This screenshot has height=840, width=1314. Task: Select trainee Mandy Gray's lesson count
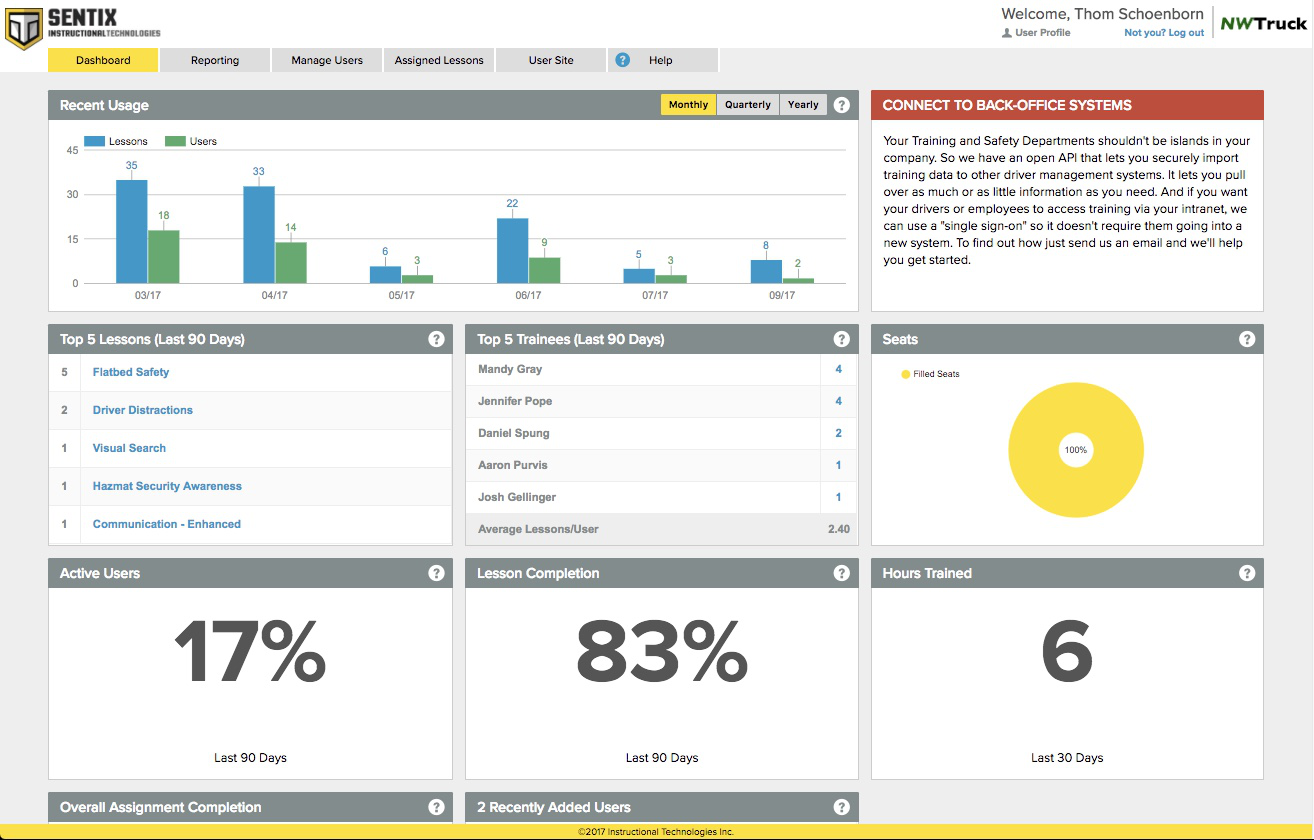point(838,369)
